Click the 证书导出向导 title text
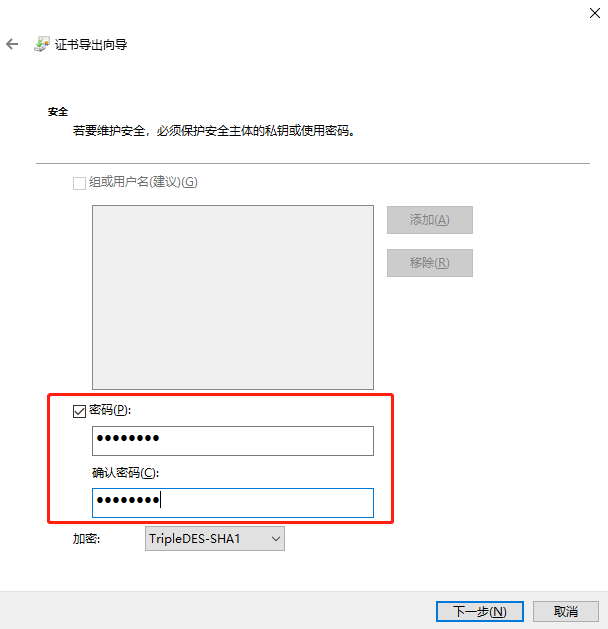Image resolution: width=608 pixels, height=629 pixels. tap(91, 45)
